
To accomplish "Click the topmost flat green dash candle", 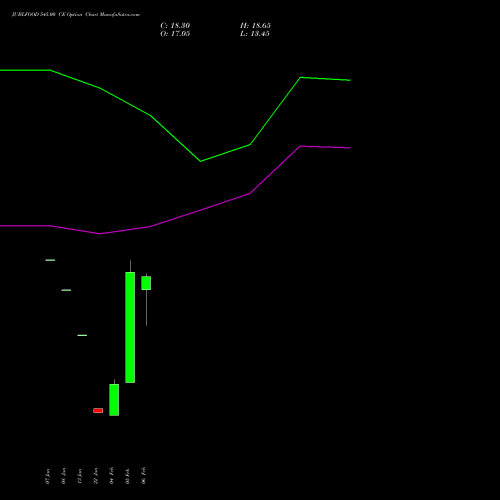I will click(50, 260).
